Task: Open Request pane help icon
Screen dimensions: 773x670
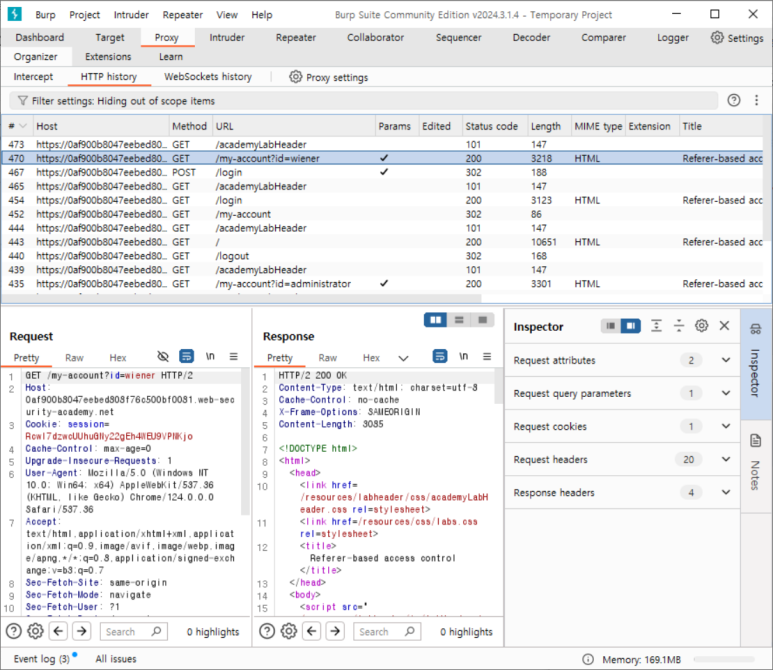Action: tap(14, 631)
